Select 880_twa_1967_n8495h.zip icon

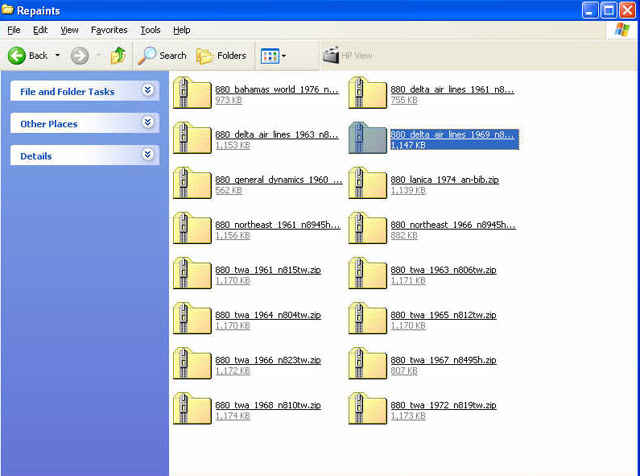point(367,363)
